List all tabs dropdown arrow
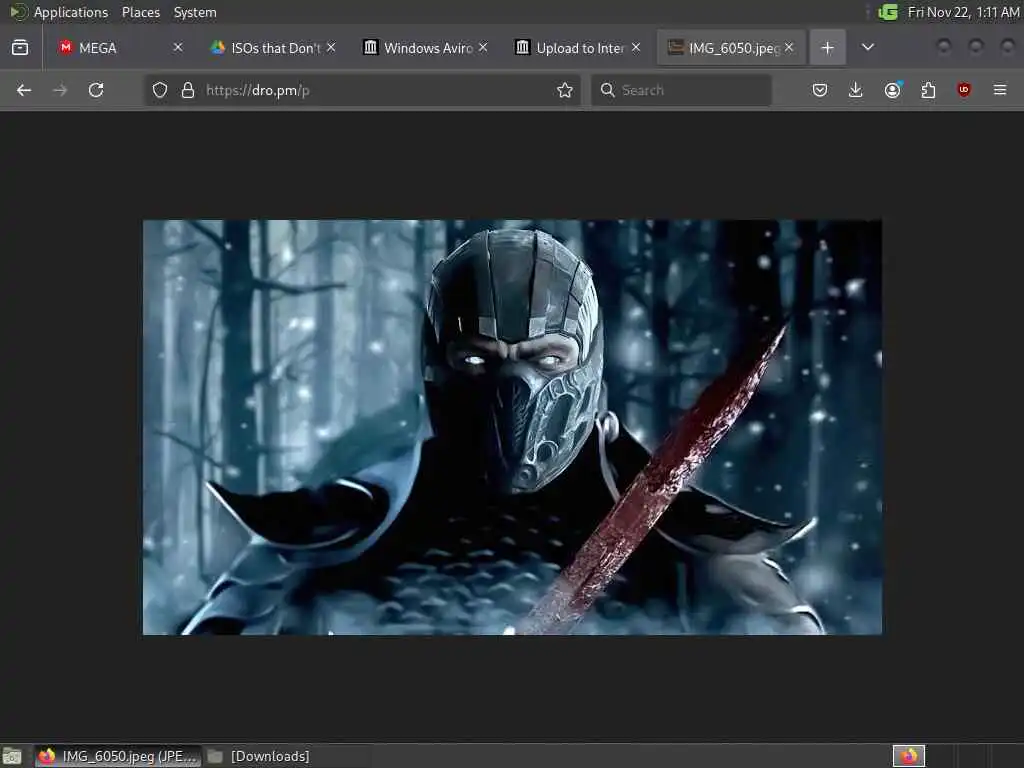1024x768 pixels. 868,48
